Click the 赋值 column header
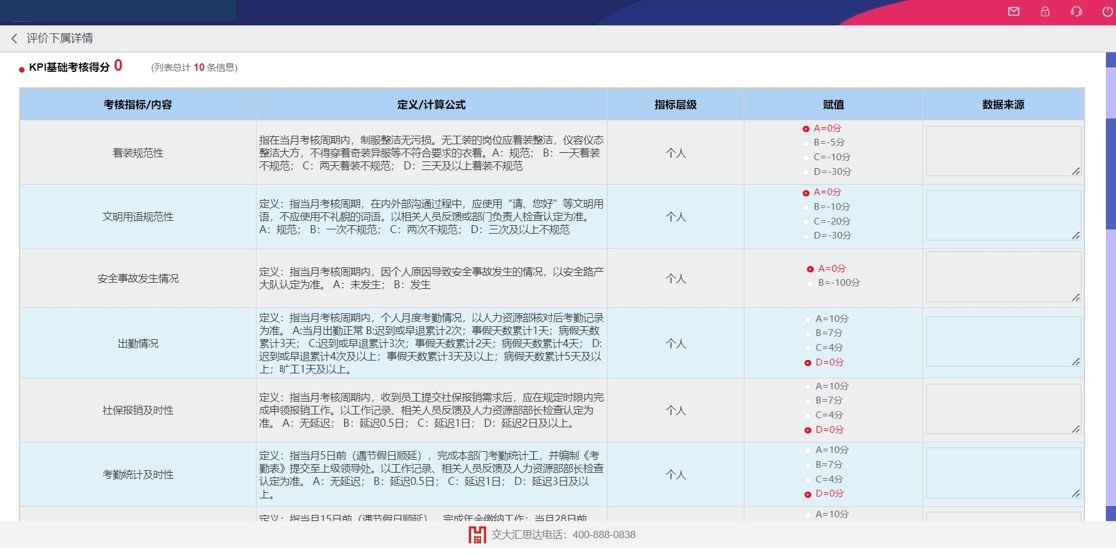 833,104
